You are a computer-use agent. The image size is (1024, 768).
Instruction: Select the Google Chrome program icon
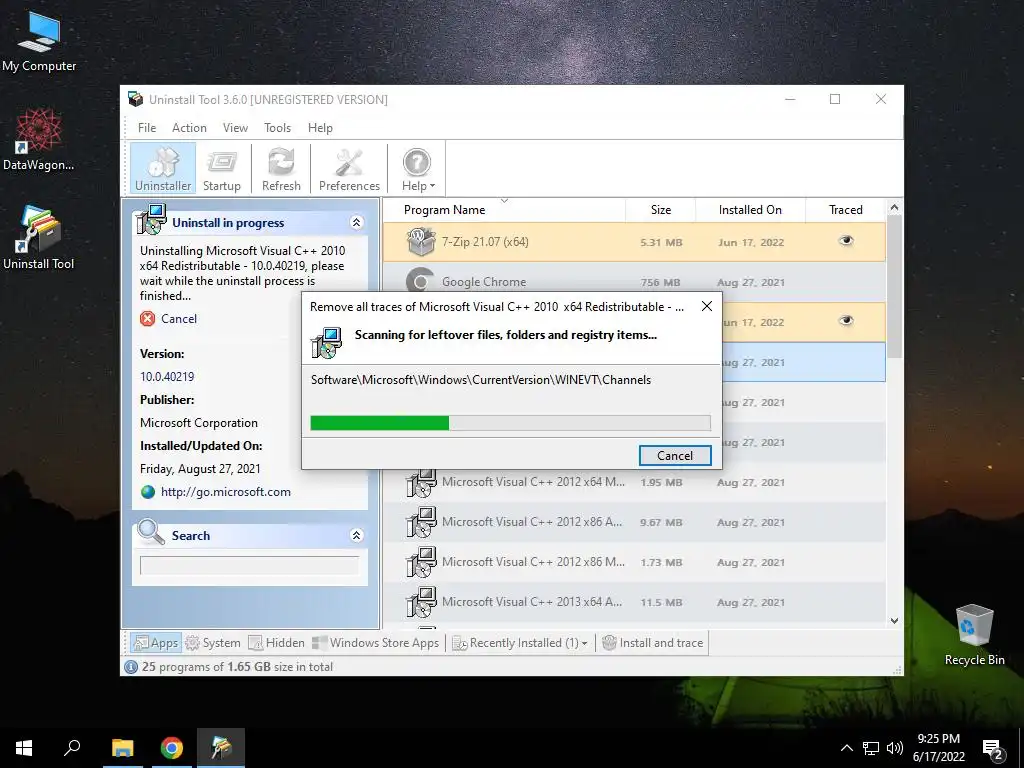click(421, 281)
